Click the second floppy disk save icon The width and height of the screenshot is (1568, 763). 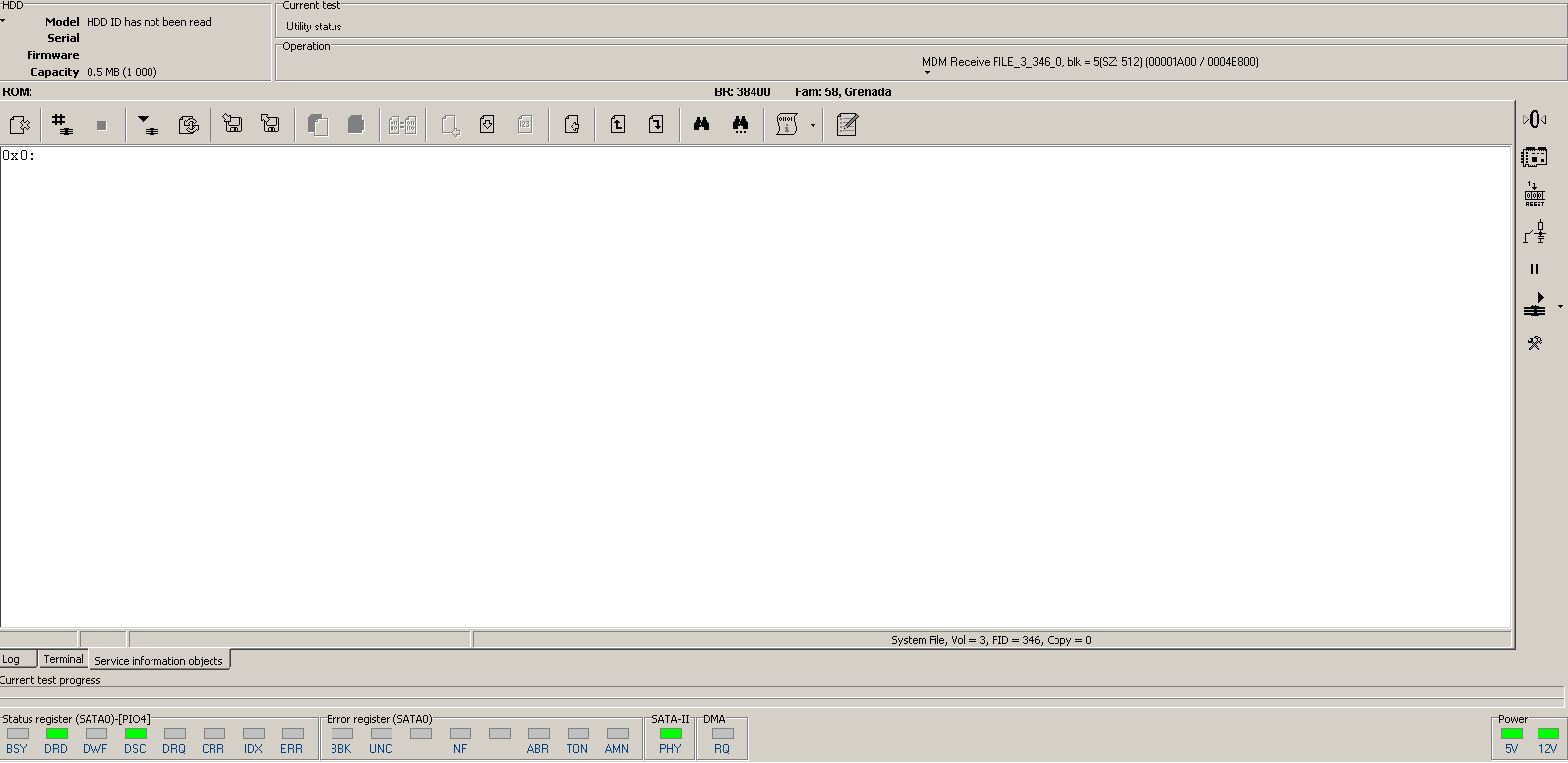pos(271,124)
